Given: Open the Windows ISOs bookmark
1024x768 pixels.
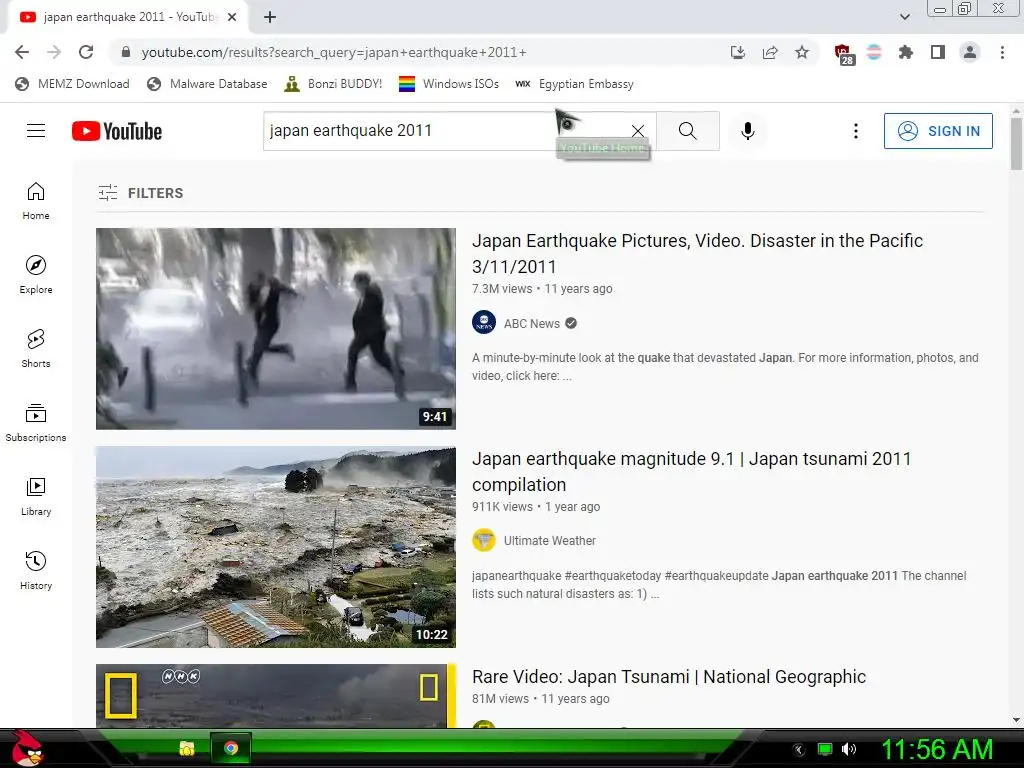Looking at the screenshot, I should click(x=449, y=84).
